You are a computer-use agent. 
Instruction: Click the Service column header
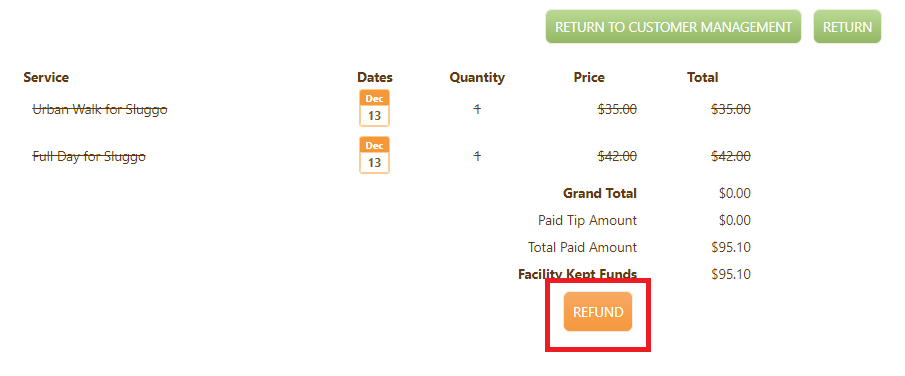click(x=46, y=77)
